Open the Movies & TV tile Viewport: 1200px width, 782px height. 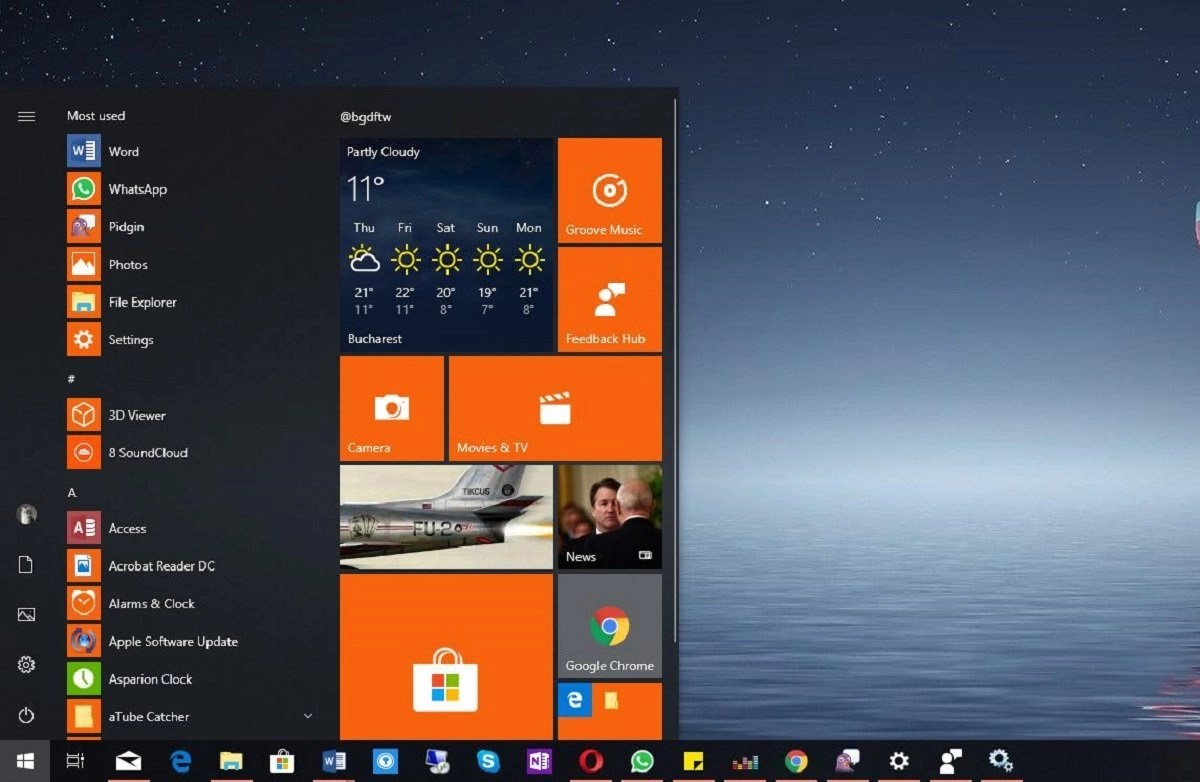555,408
